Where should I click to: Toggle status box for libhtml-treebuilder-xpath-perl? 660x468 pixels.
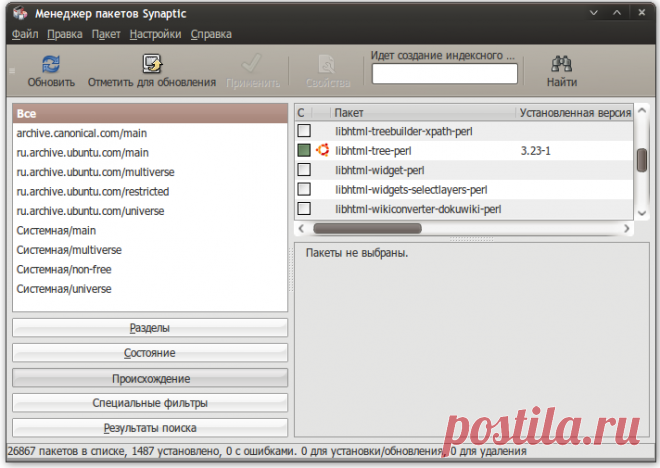pos(304,131)
